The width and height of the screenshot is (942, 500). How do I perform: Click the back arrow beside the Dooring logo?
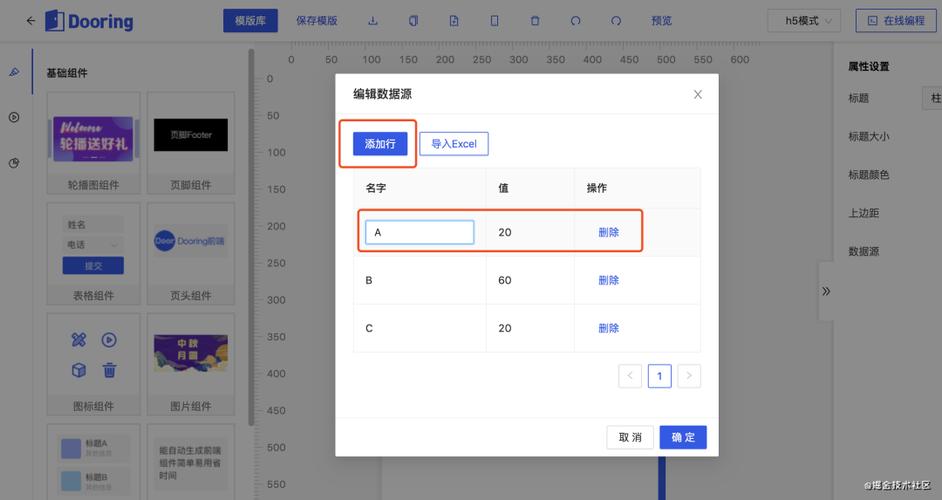pyautogui.click(x=31, y=21)
